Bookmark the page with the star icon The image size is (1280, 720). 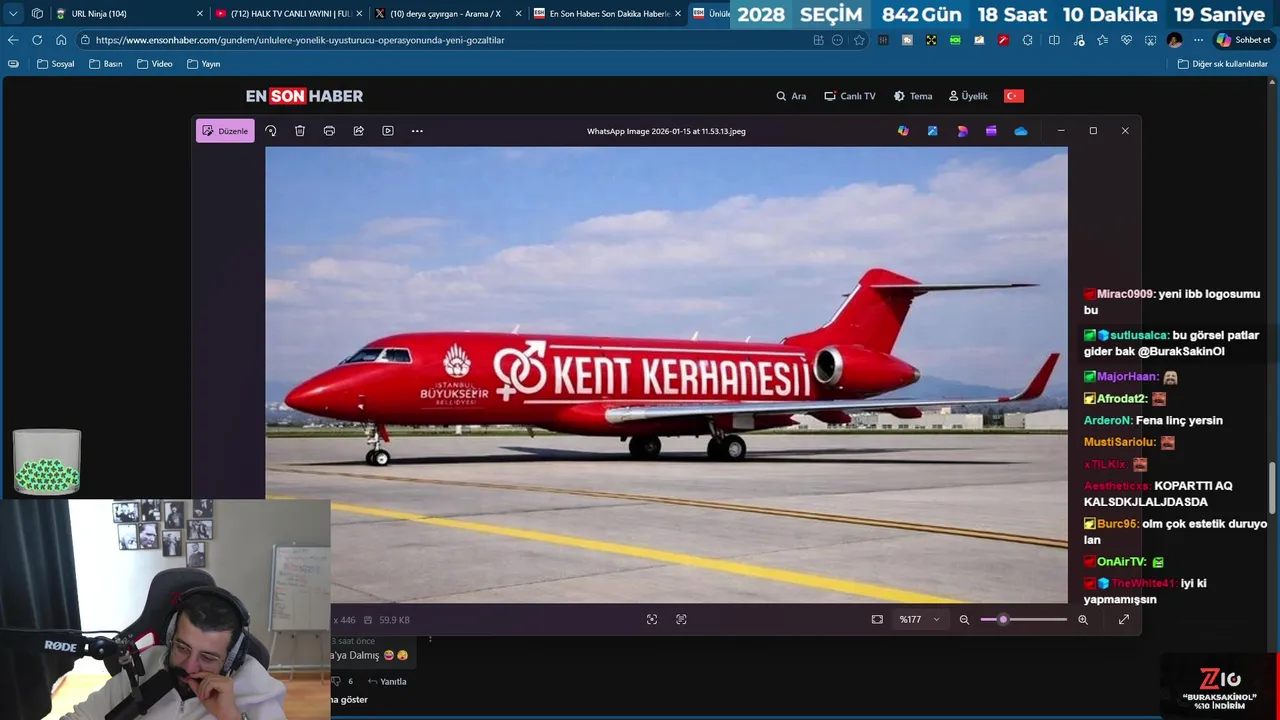coord(859,40)
